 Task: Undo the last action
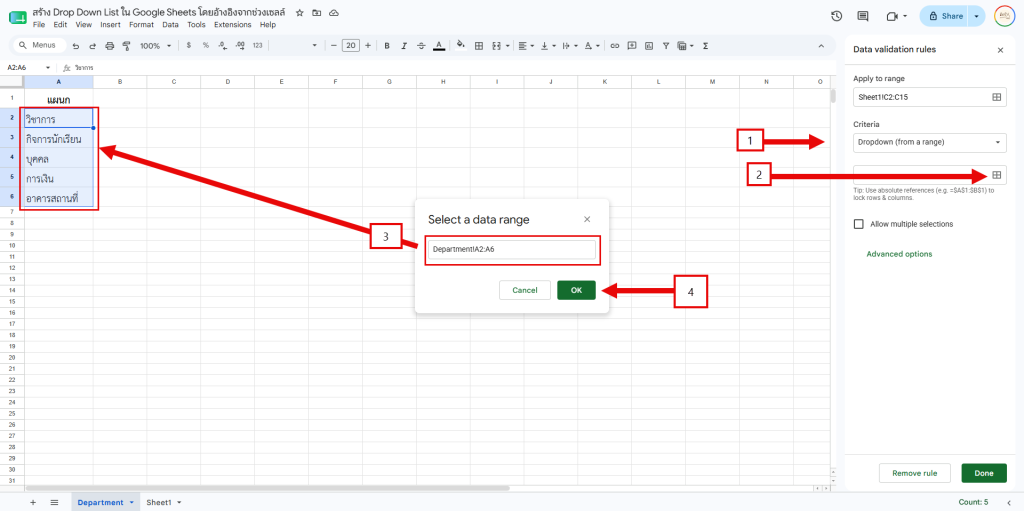tap(76, 46)
